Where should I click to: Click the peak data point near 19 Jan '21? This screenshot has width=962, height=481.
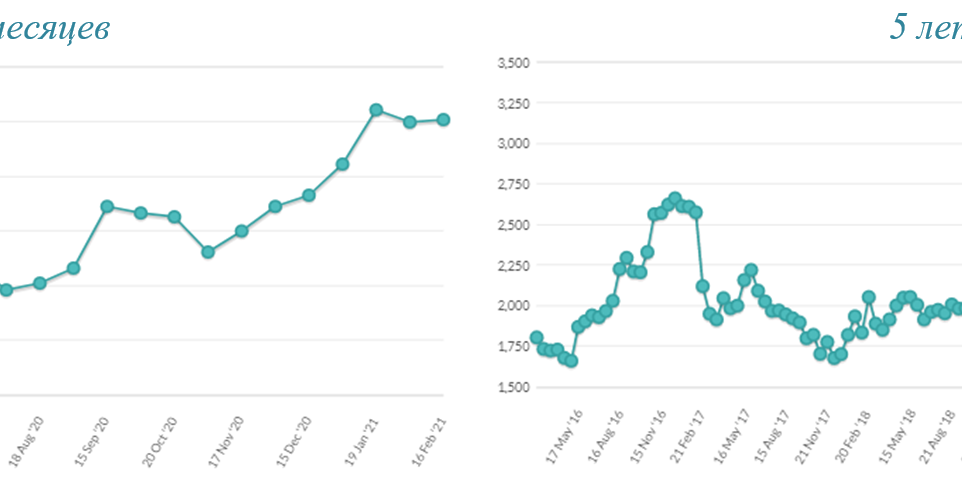pos(376,110)
